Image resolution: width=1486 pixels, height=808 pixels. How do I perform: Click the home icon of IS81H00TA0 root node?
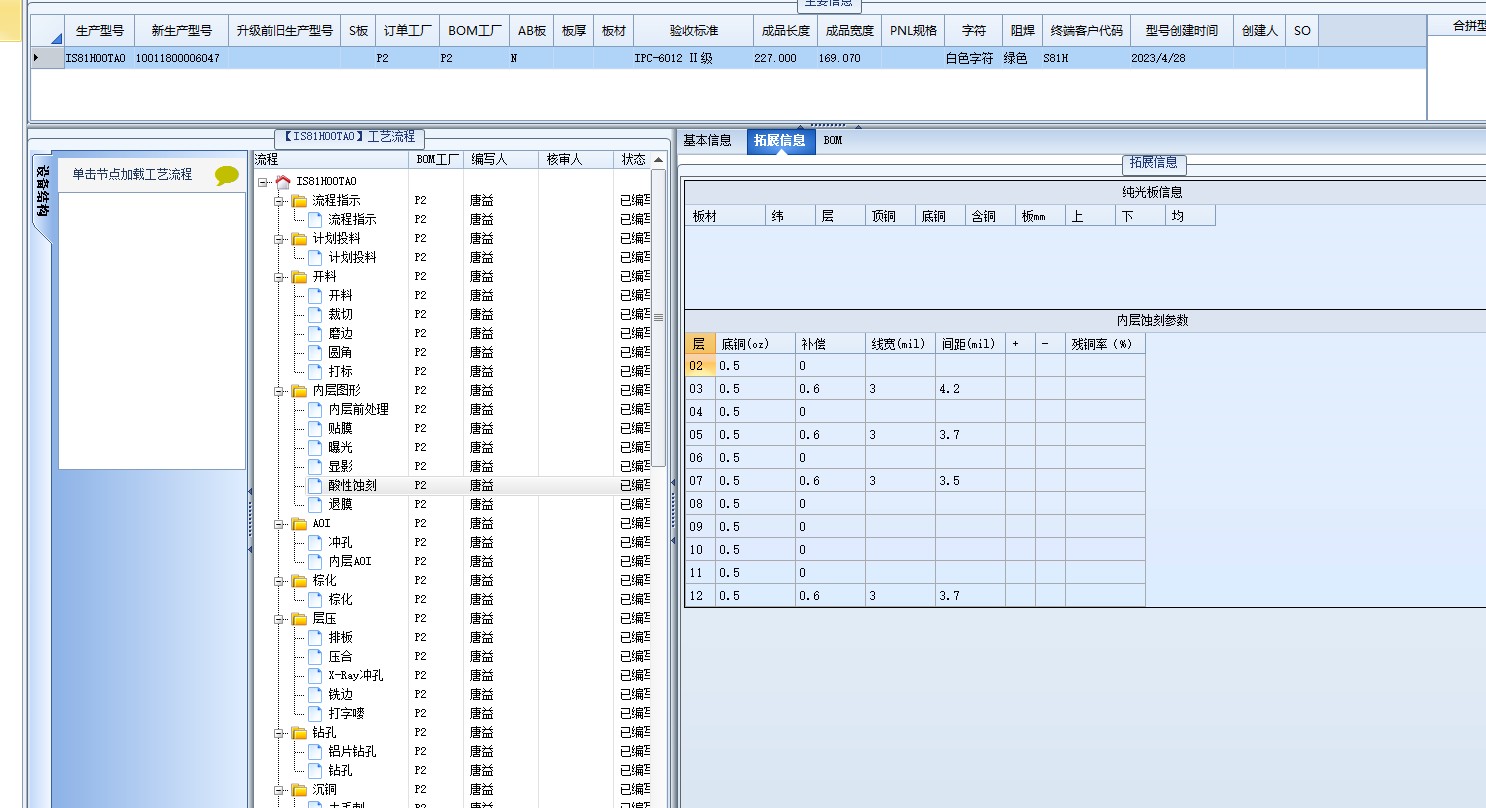[x=283, y=181]
